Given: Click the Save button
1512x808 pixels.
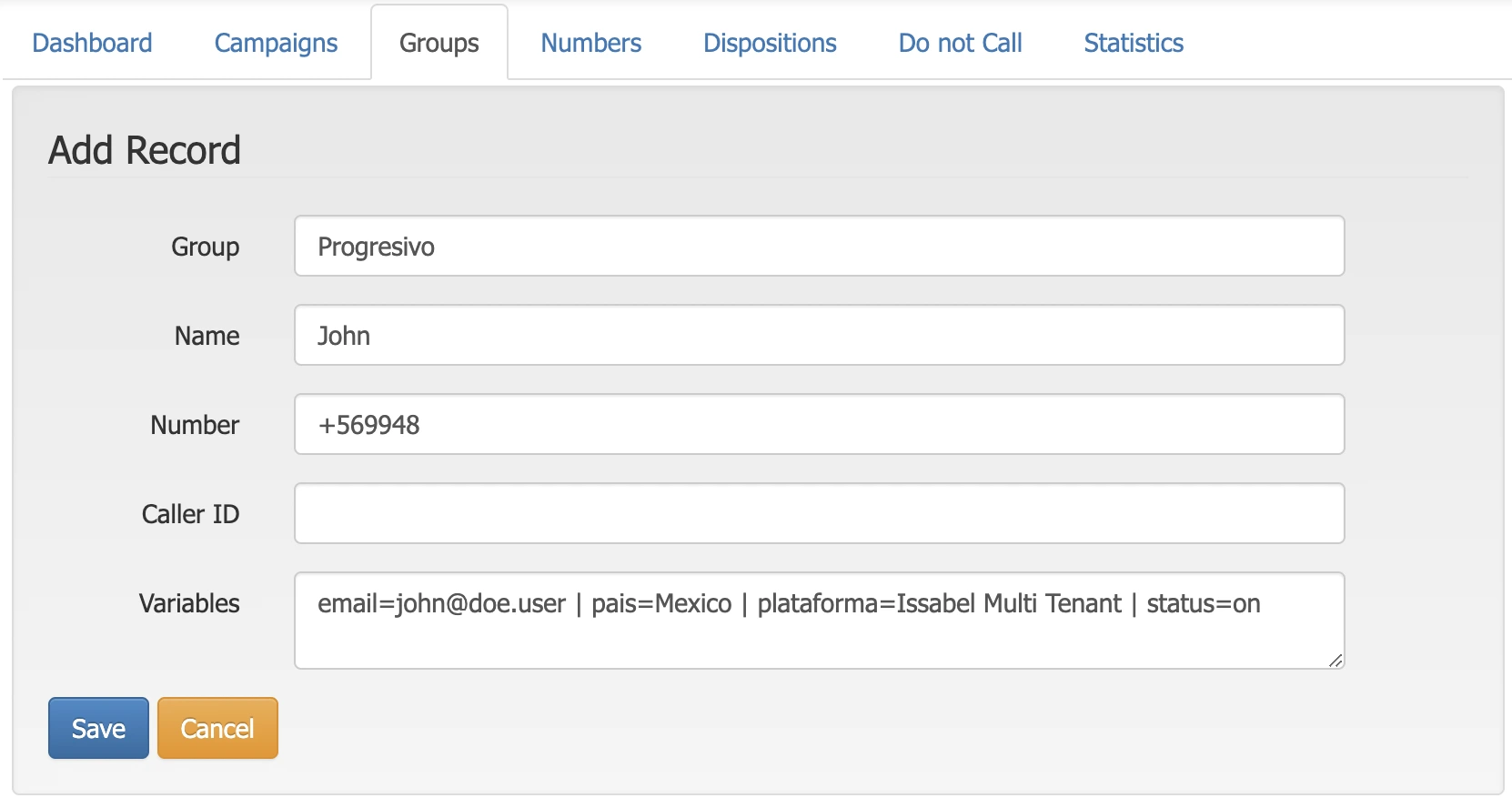Looking at the screenshot, I should (x=98, y=728).
